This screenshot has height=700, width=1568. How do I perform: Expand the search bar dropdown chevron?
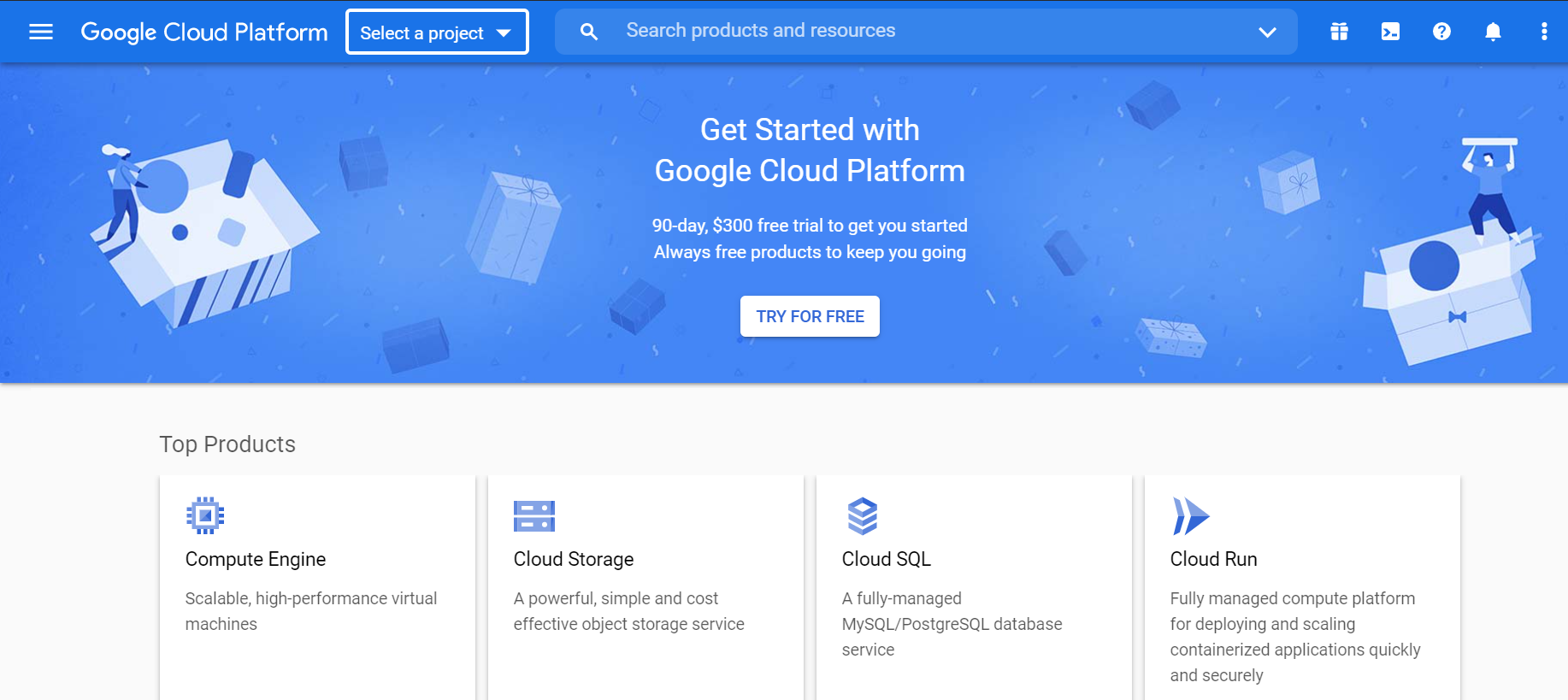pos(1267,32)
